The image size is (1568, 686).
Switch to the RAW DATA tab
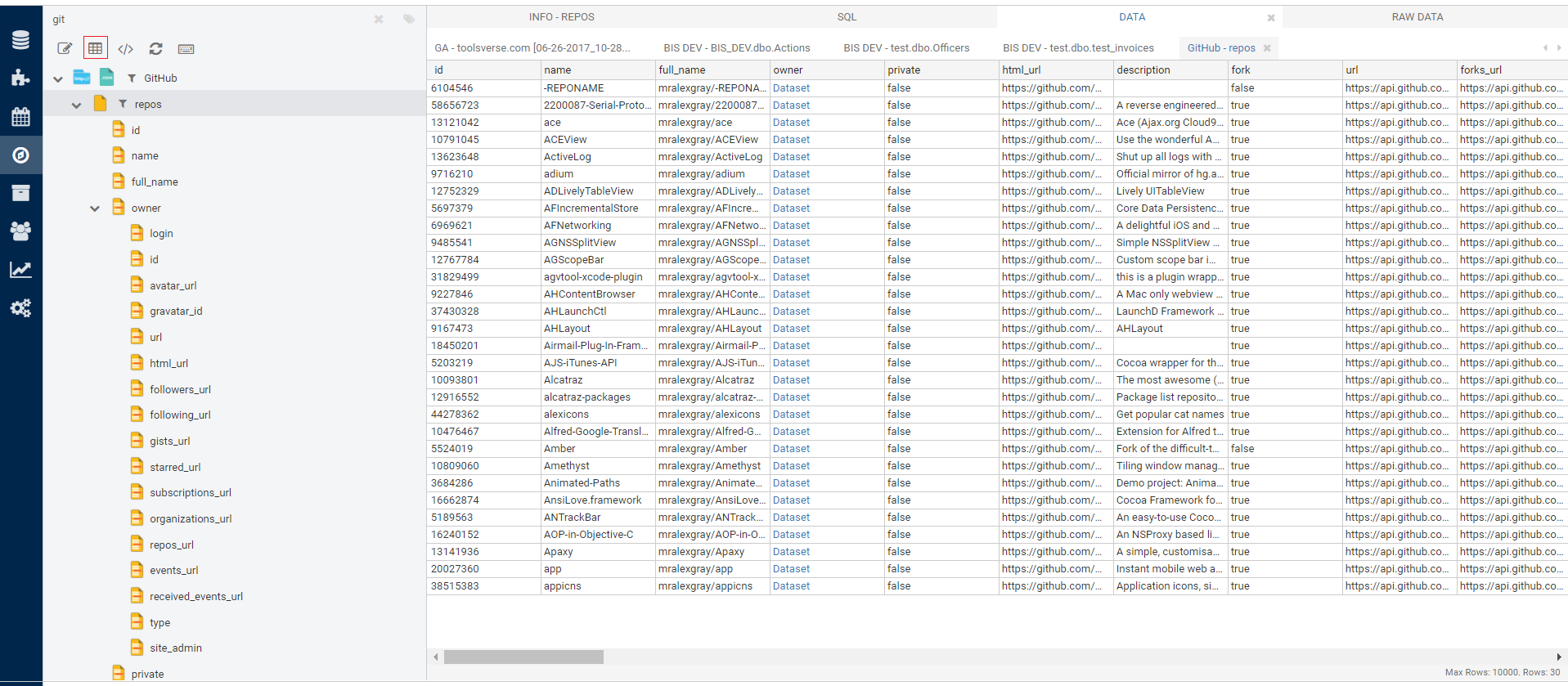point(1417,16)
